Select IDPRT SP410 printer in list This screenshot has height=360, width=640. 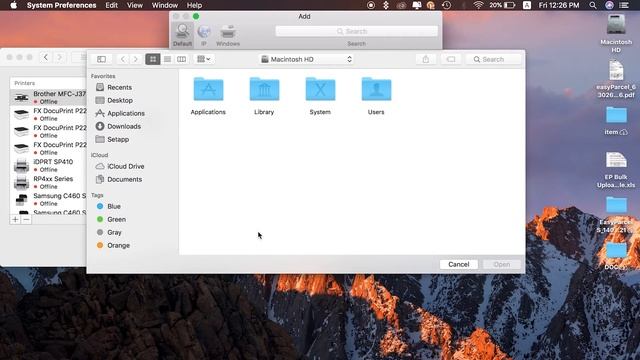pyautogui.click(x=48, y=165)
